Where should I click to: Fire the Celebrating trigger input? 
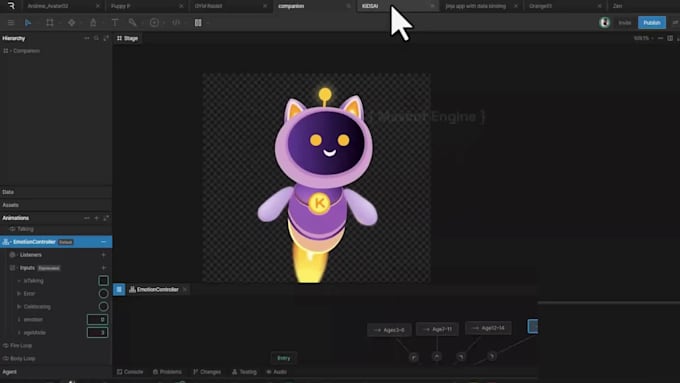[103, 307]
